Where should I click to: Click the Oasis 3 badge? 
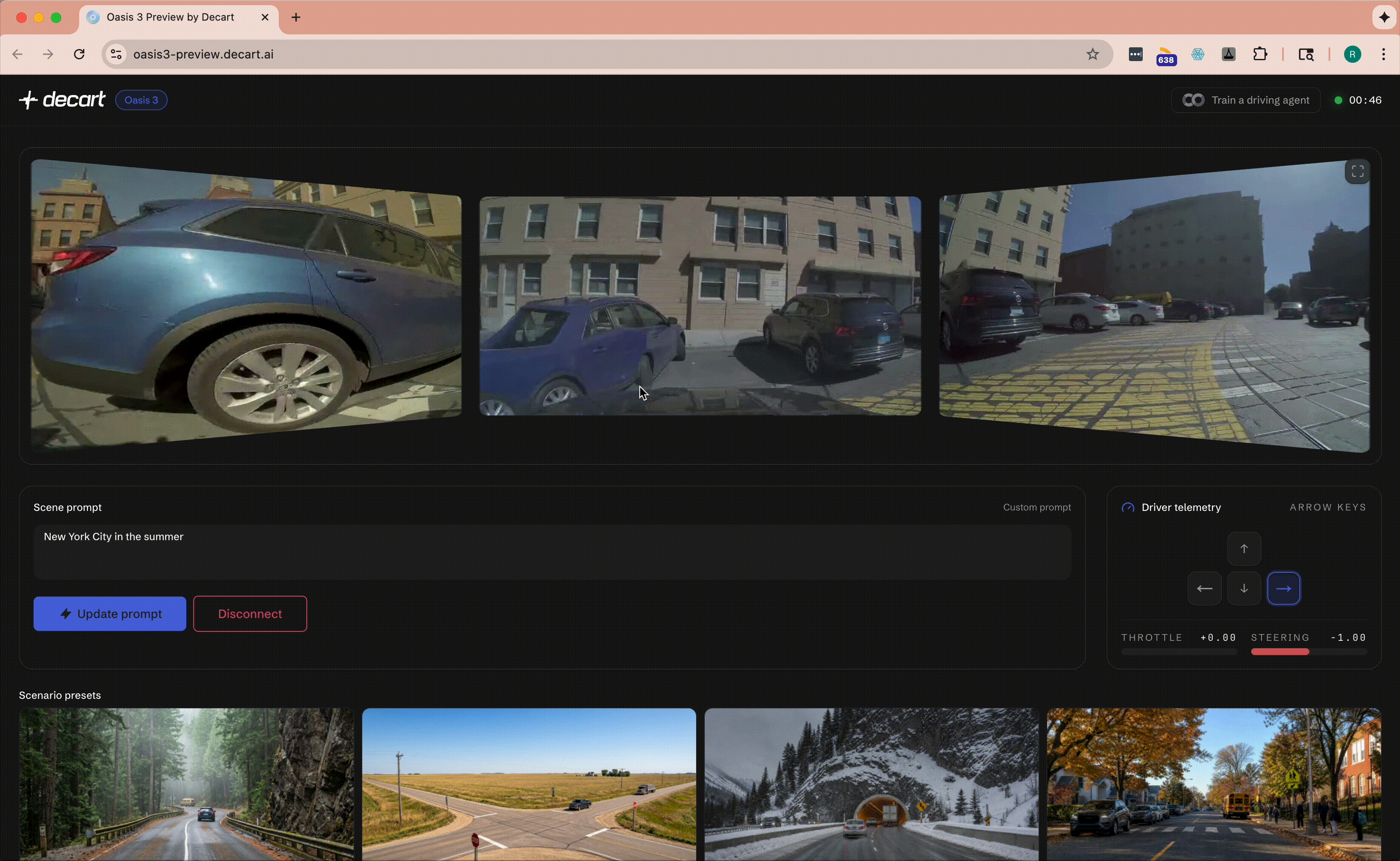pos(142,100)
